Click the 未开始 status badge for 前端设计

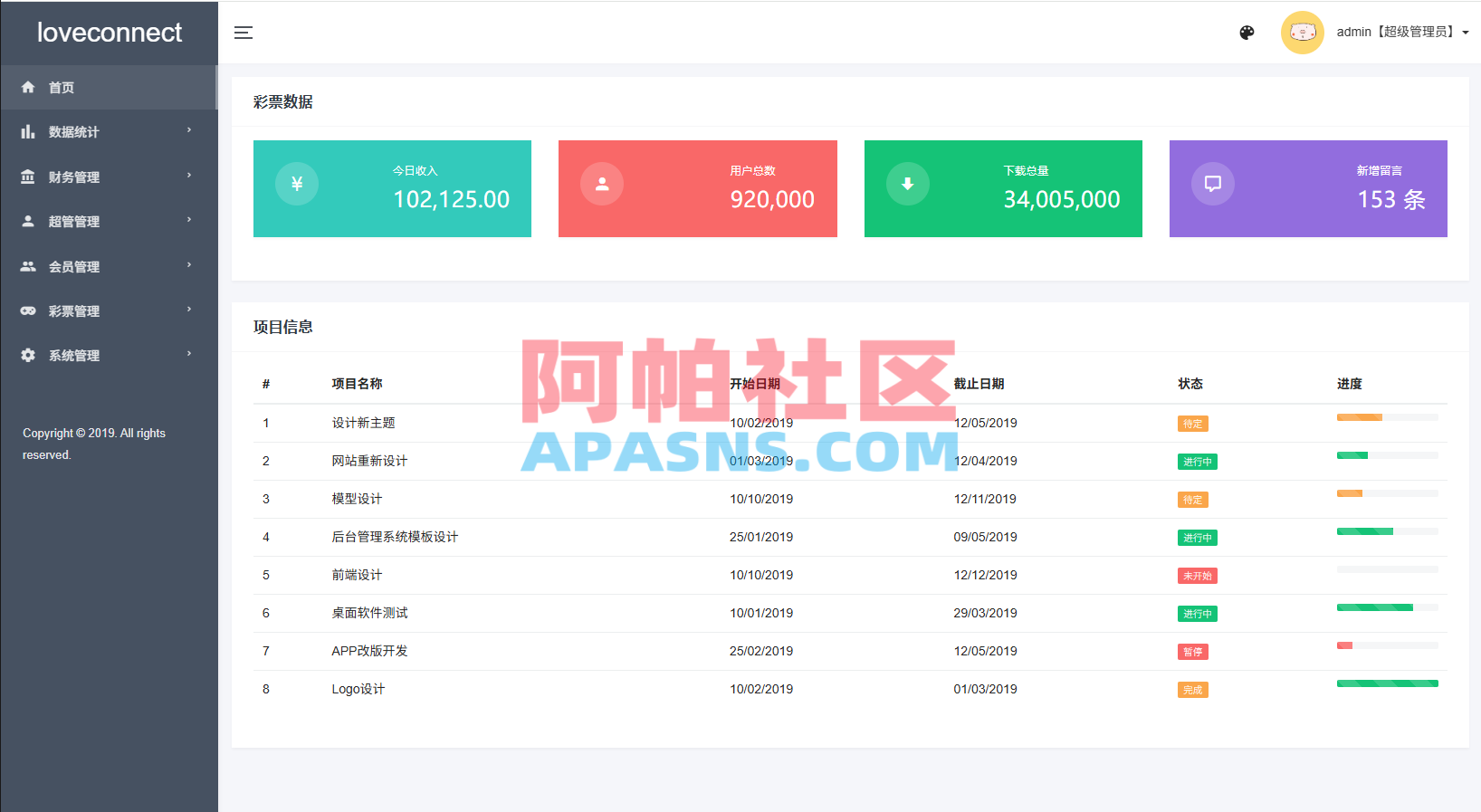pyautogui.click(x=1198, y=576)
